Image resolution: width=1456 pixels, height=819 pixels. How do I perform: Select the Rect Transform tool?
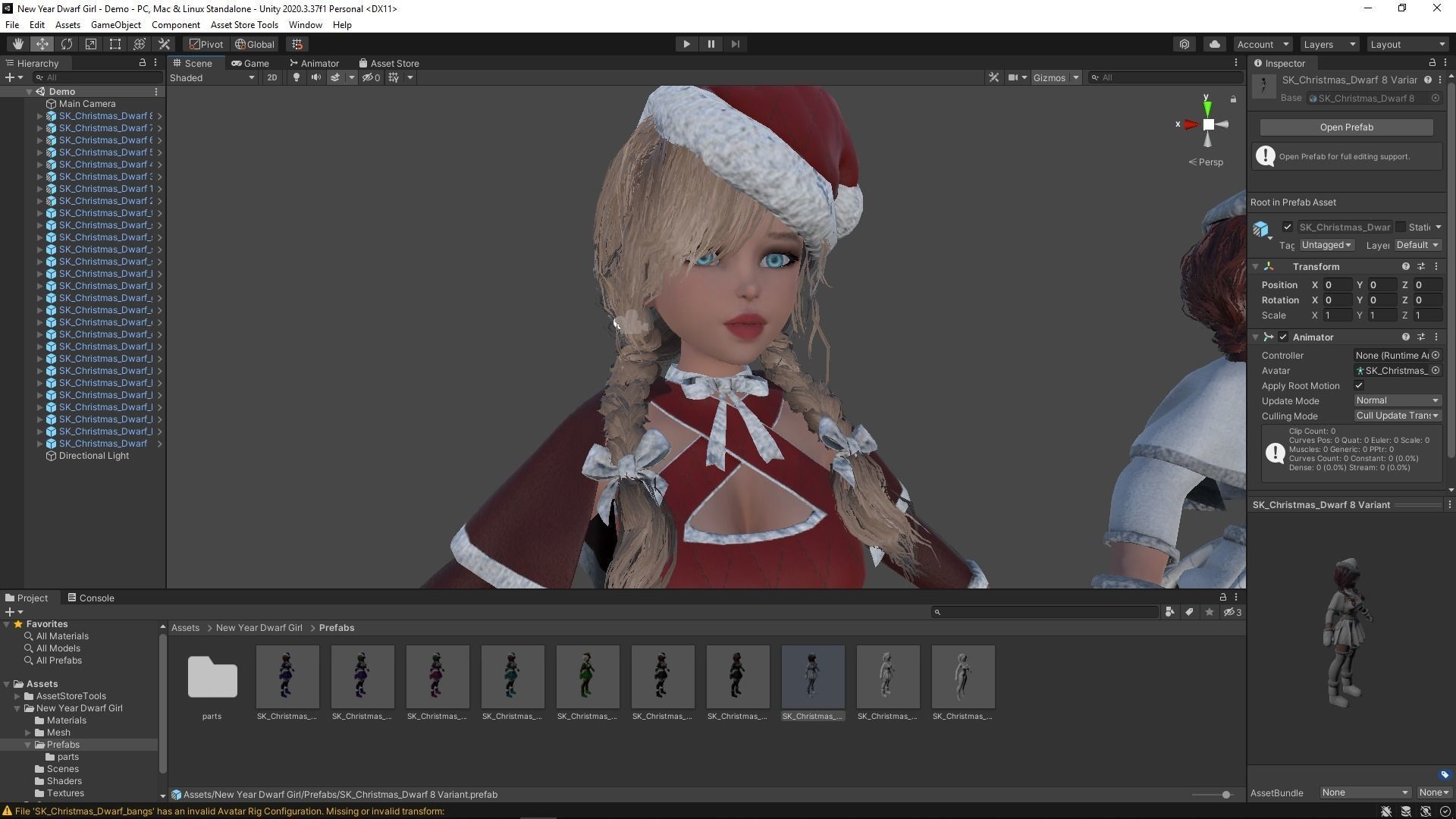click(115, 44)
